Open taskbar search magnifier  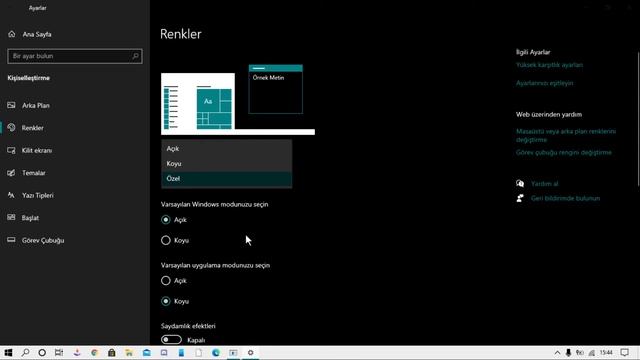pyautogui.click(x=25, y=353)
